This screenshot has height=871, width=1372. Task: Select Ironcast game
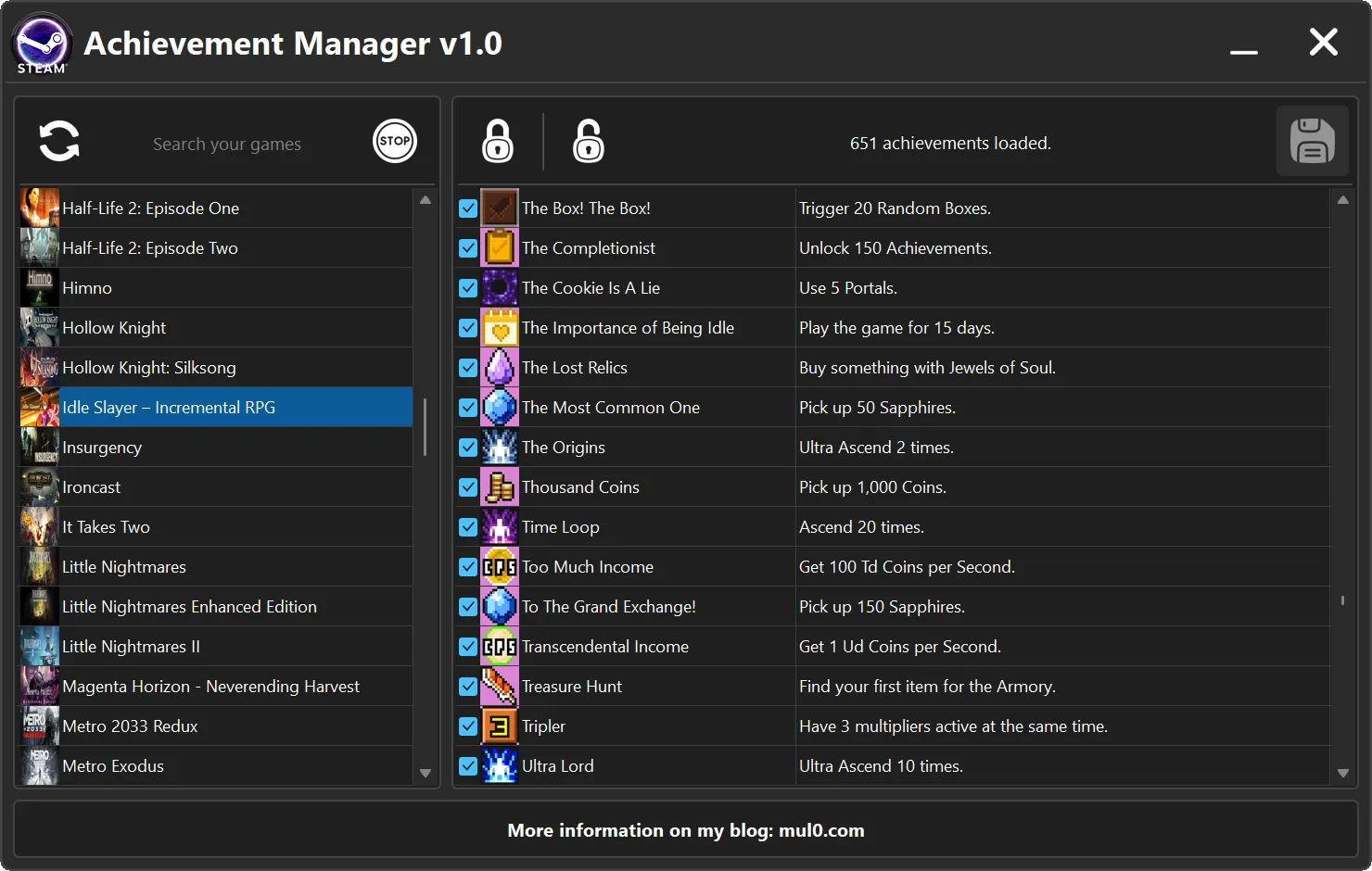click(x=217, y=487)
